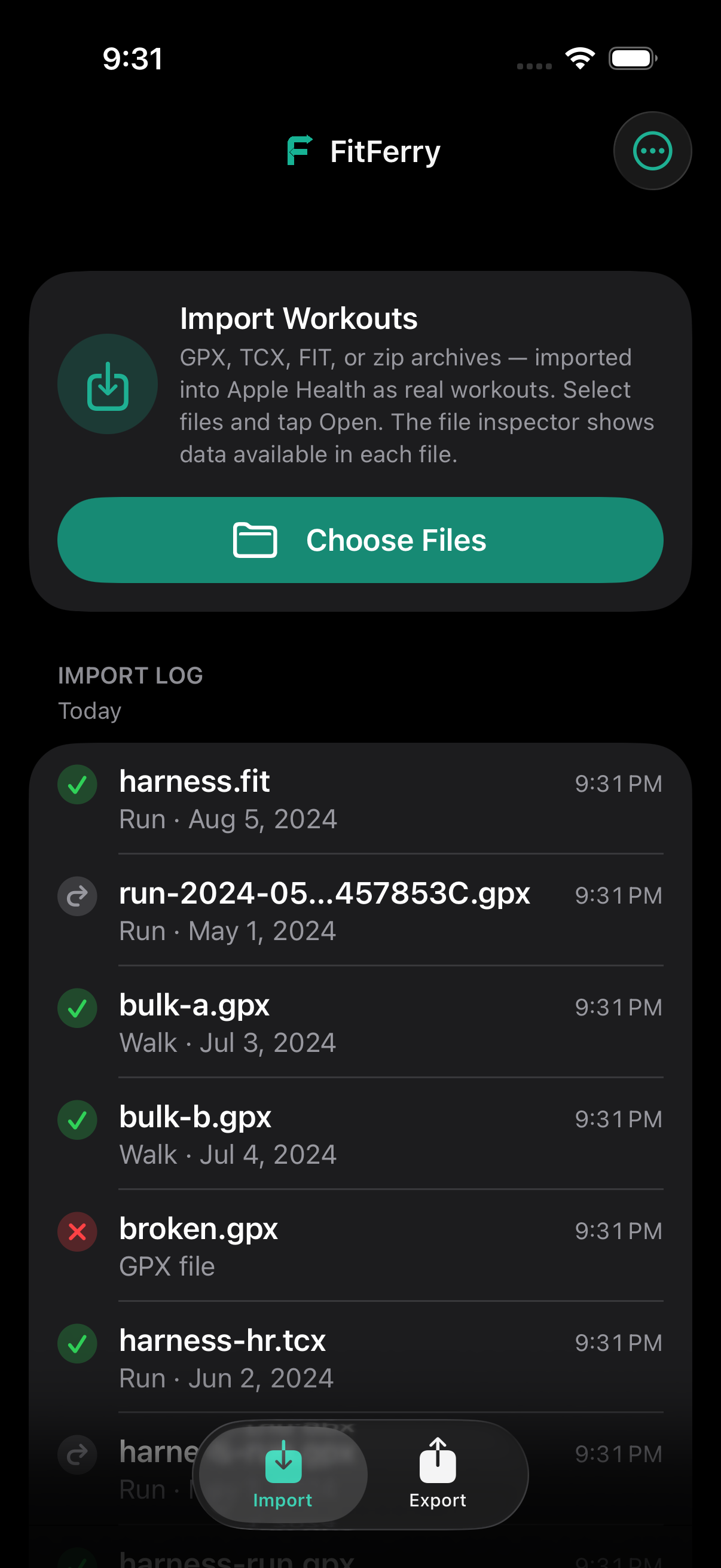Open the bulk-a.gpx log entry
The height and width of the screenshot is (1568, 721).
tap(360, 1022)
